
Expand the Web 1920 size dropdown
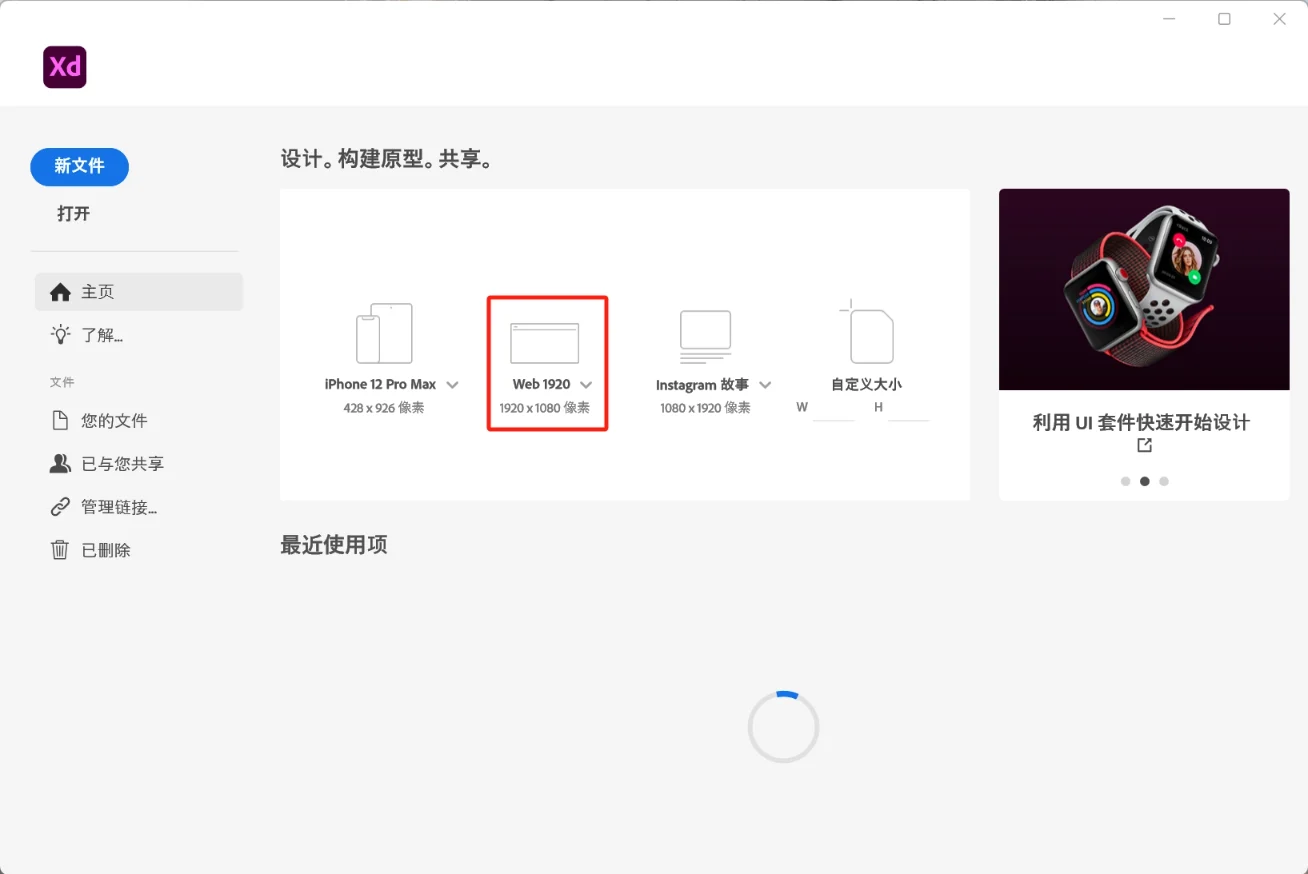586,385
